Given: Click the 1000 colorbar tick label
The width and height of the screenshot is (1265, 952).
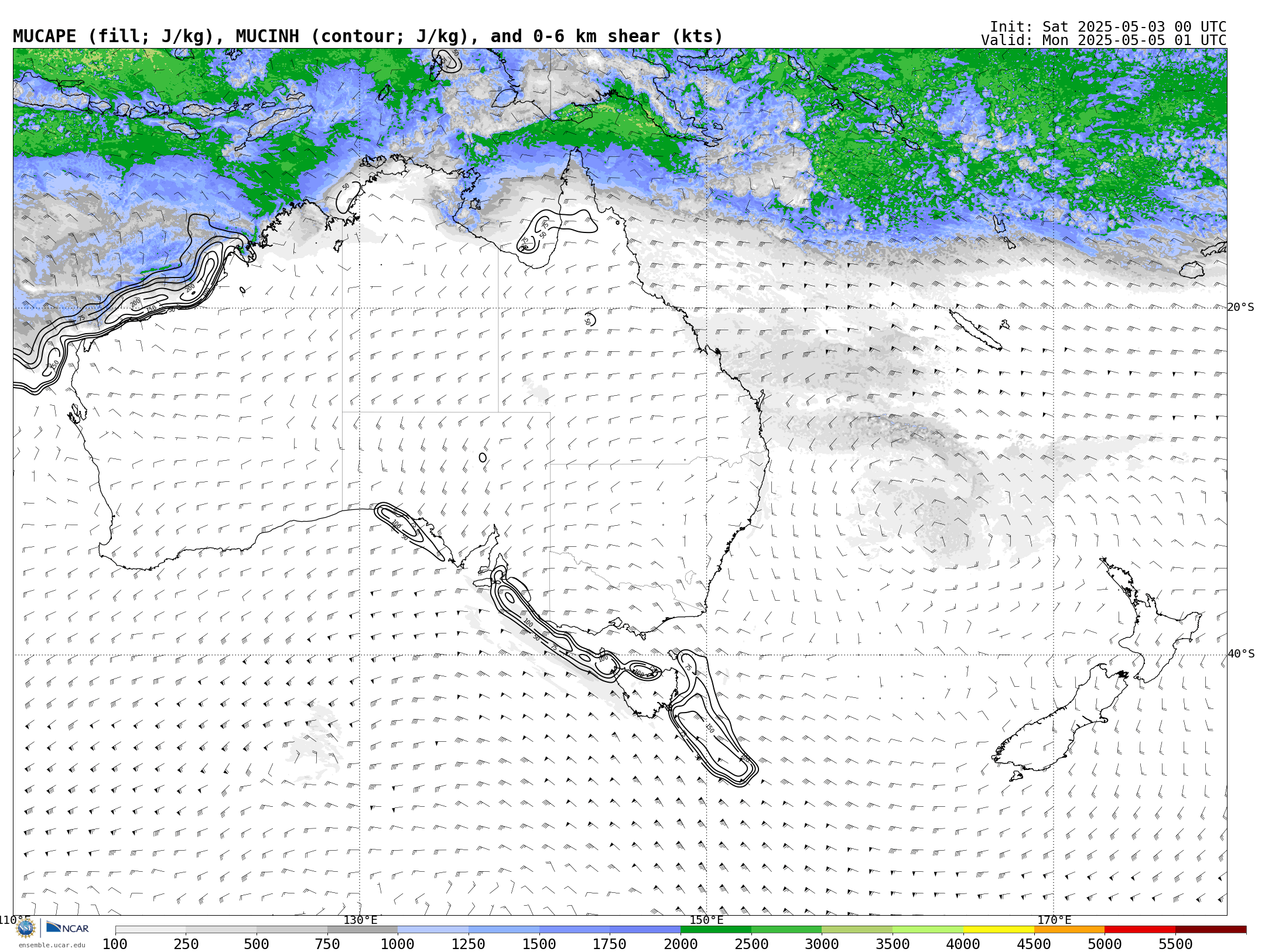Looking at the screenshot, I should [398, 944].
